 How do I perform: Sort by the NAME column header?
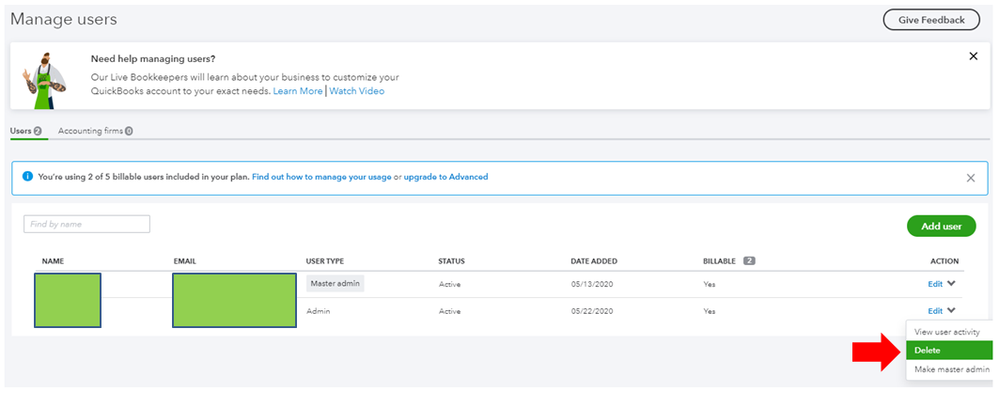click(x=53, y=261)
